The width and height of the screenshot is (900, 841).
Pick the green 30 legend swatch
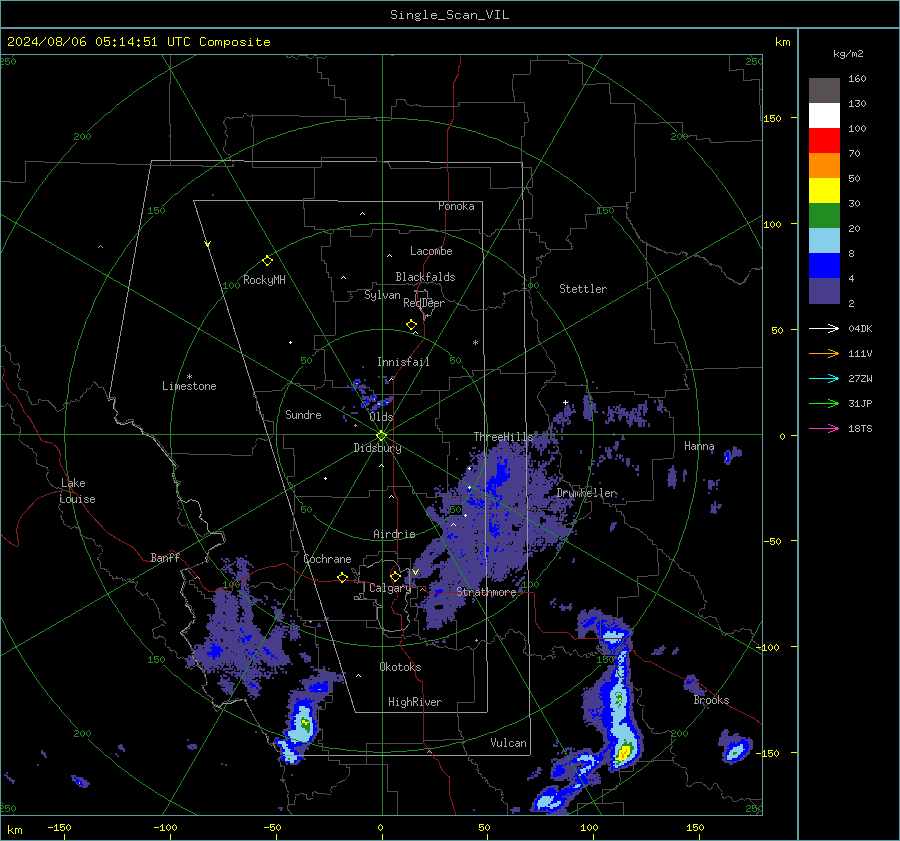(824, 215)
